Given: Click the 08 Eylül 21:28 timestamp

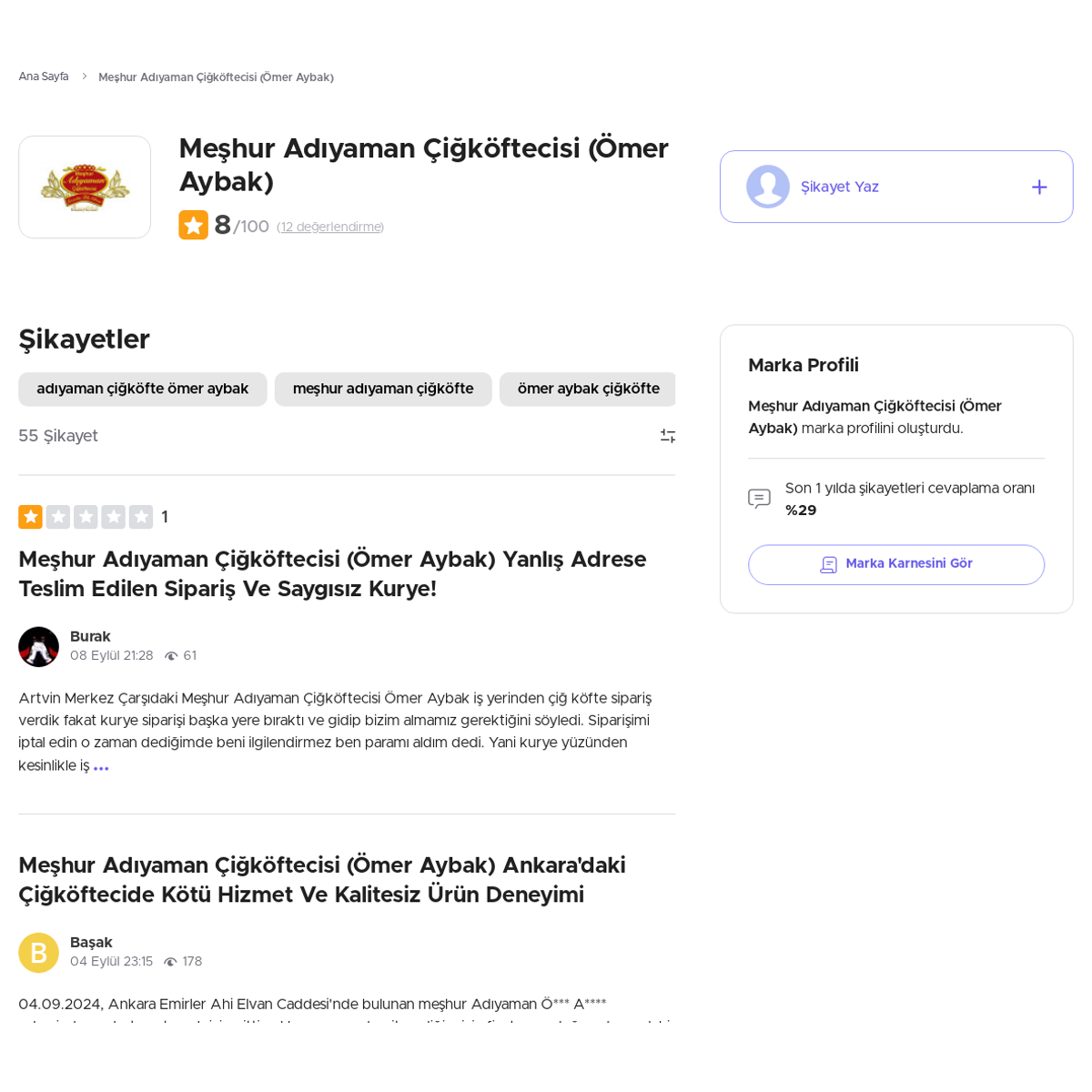Looking at the screenshot, I should point(112,656).
